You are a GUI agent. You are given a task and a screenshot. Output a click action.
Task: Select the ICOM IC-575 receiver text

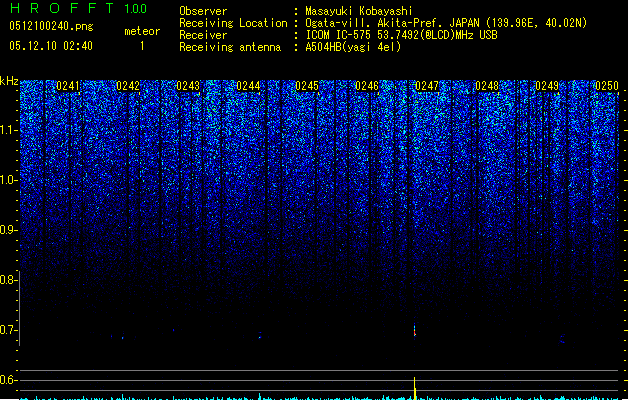[401, 35]
